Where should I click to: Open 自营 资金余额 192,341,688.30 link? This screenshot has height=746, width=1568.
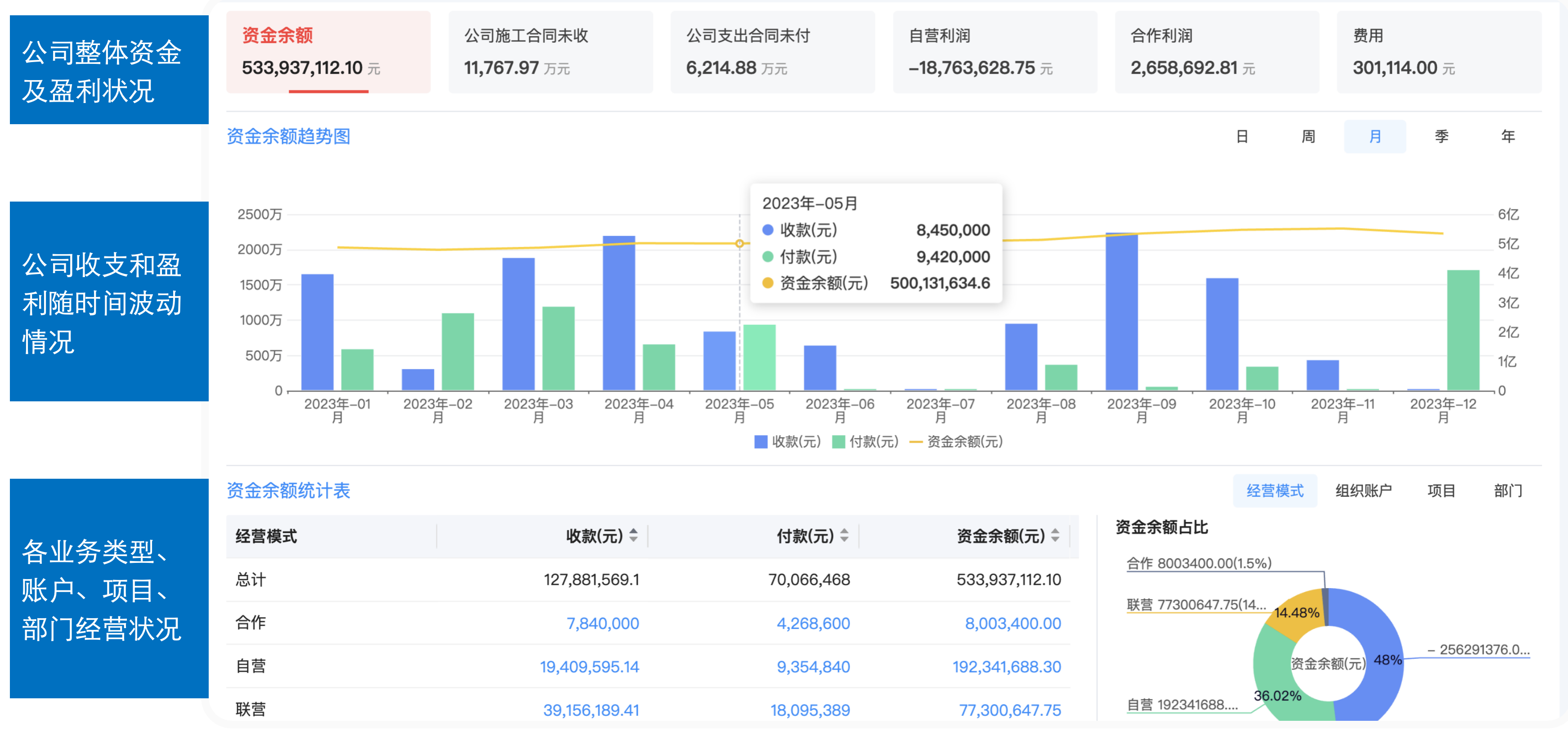pyautogui.click(x=1007, y=666)
